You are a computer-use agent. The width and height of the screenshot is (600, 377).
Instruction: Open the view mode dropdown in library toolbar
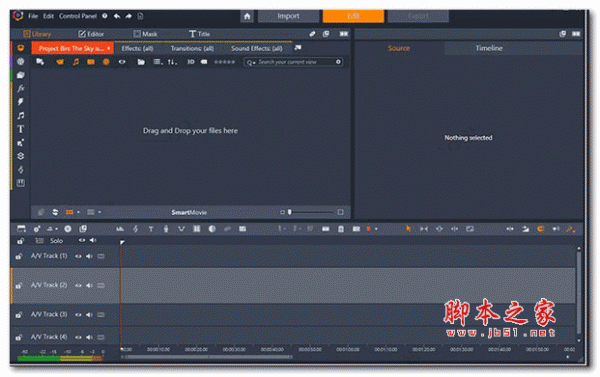coord(158,62)
